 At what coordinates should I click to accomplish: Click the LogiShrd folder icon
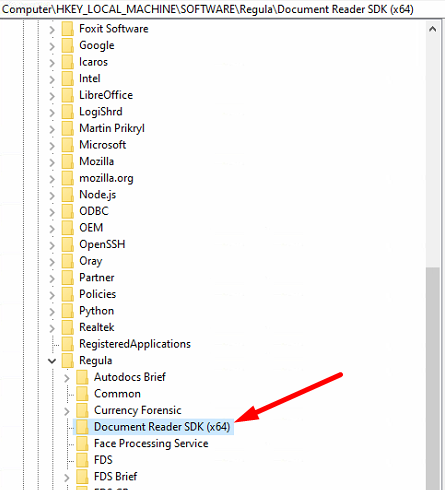coord(68,112)
